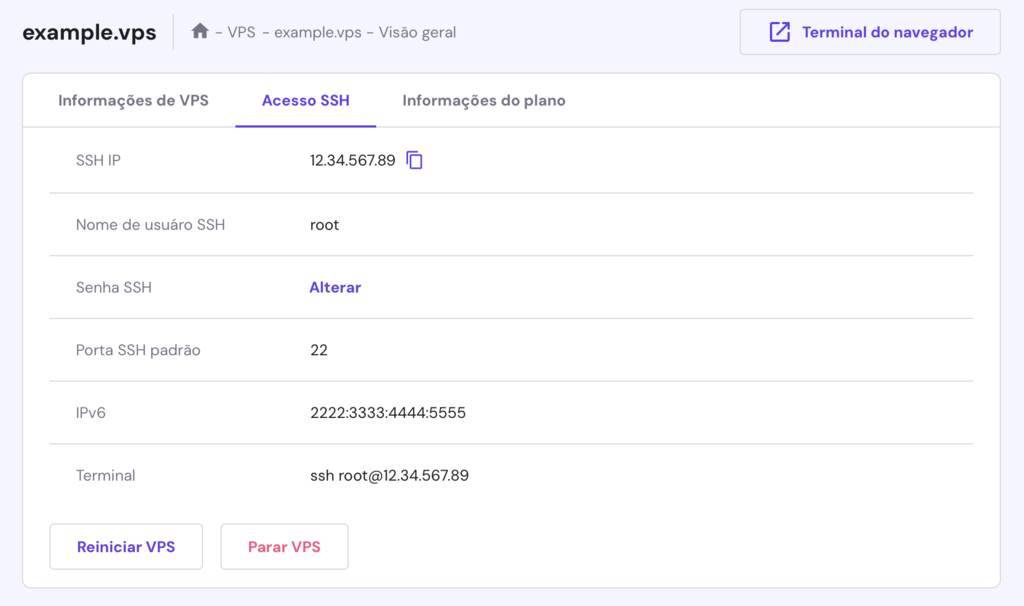Open the Informações de VPS tab

134,100
